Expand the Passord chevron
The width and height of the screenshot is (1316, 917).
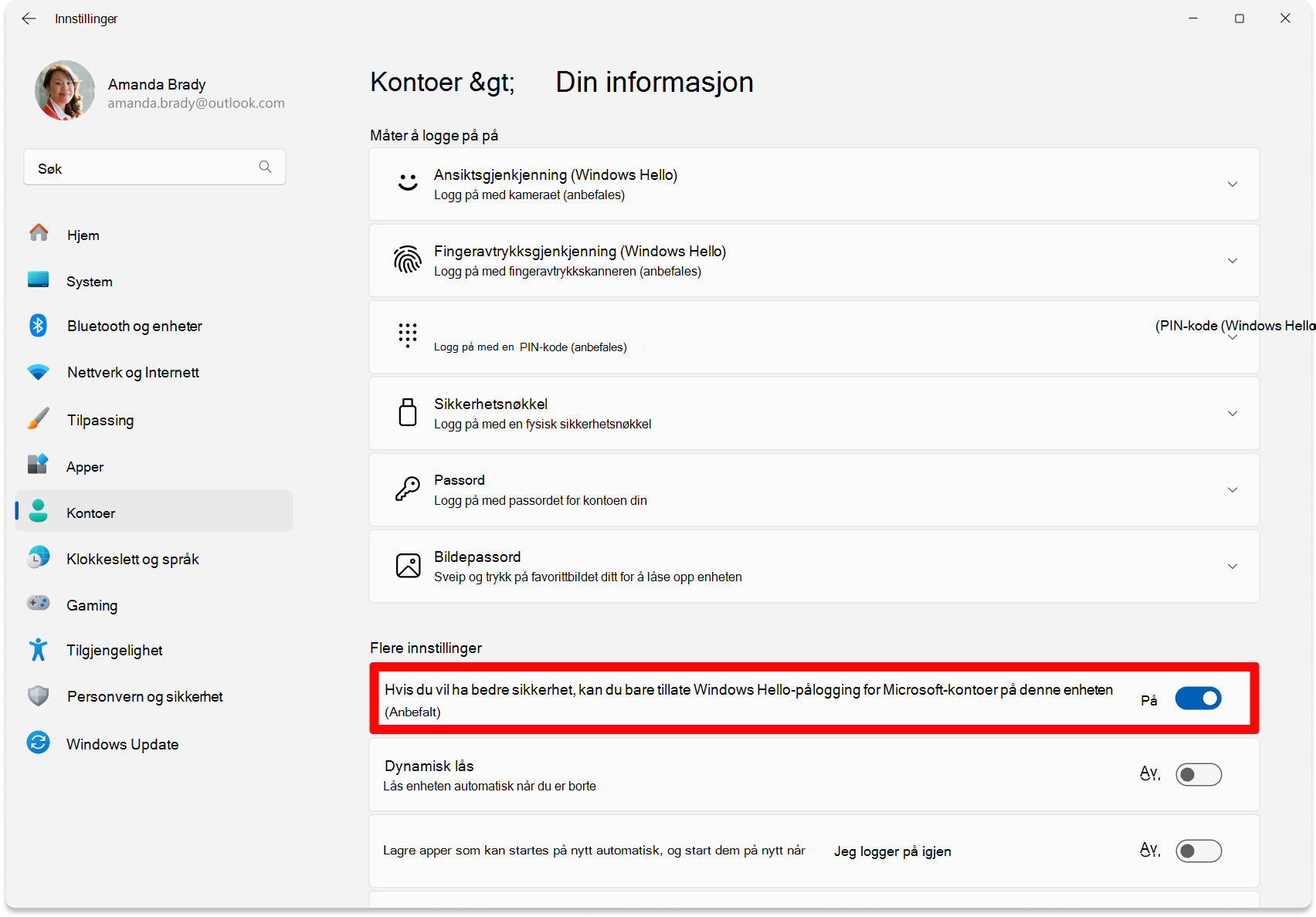(1233, 490)
